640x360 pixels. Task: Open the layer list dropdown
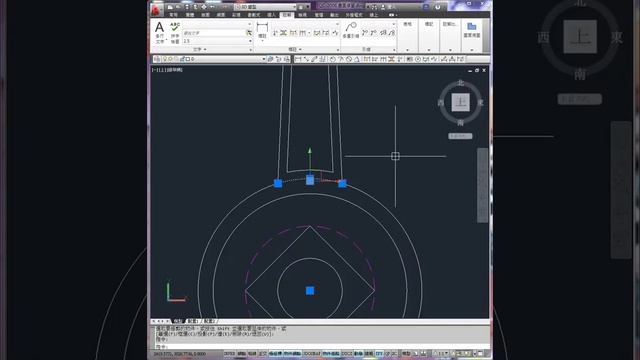[264, 59]
